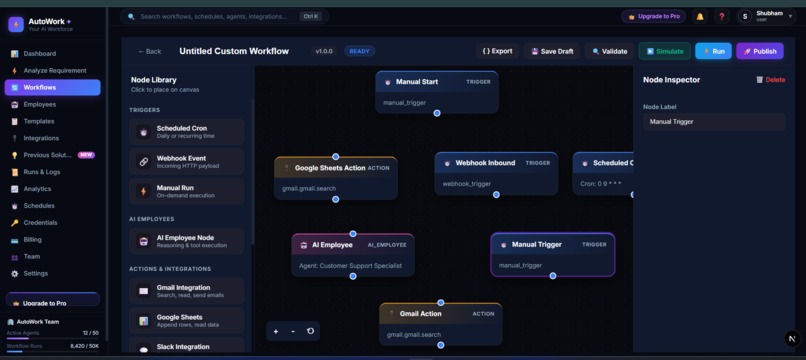Click the sidebar Upgrade to Pro button
Viewport: 806px width, 360px height.
[x=52, y=300]
